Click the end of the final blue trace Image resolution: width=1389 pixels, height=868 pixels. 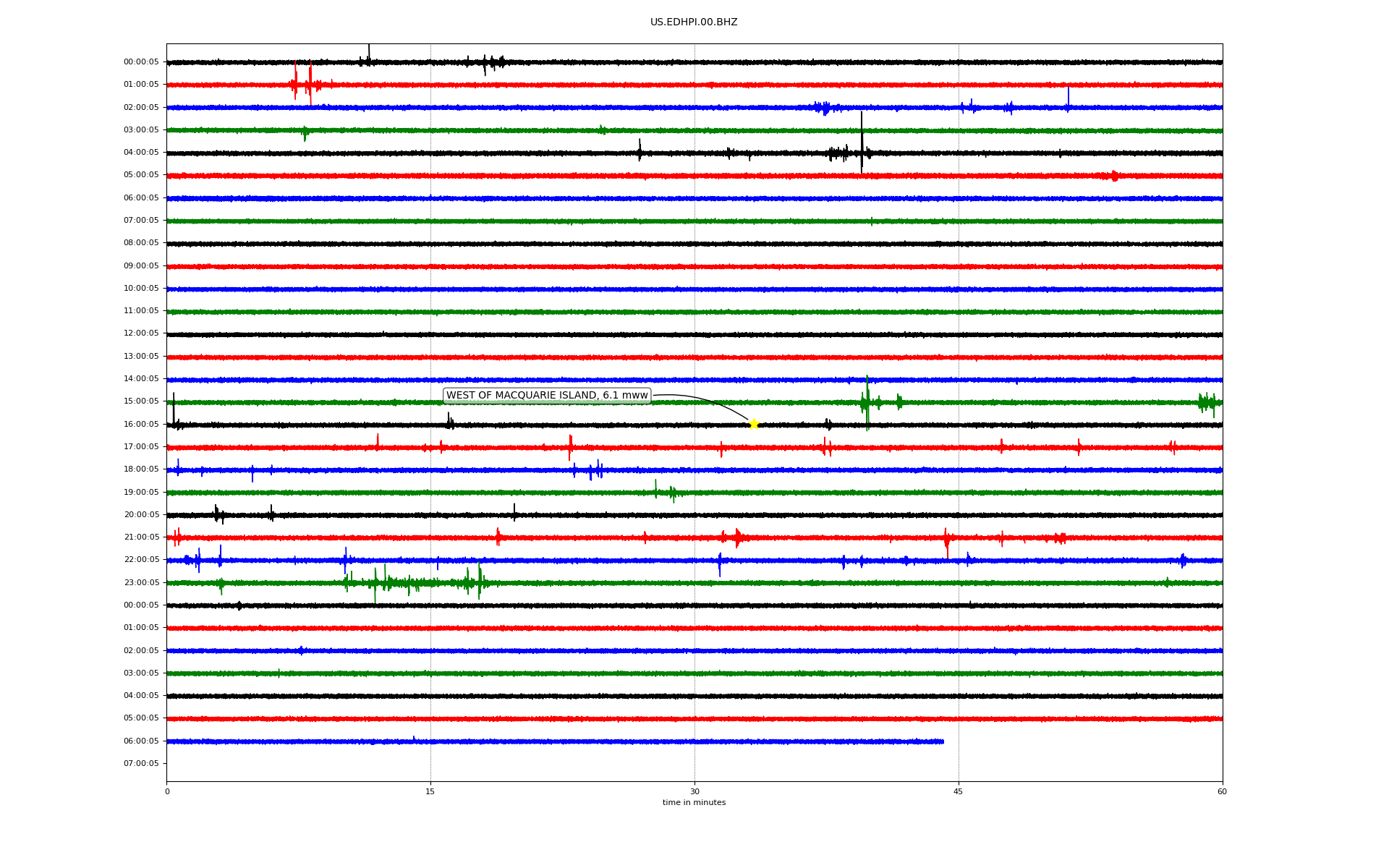pyautogui.click(x=942, y=741)
